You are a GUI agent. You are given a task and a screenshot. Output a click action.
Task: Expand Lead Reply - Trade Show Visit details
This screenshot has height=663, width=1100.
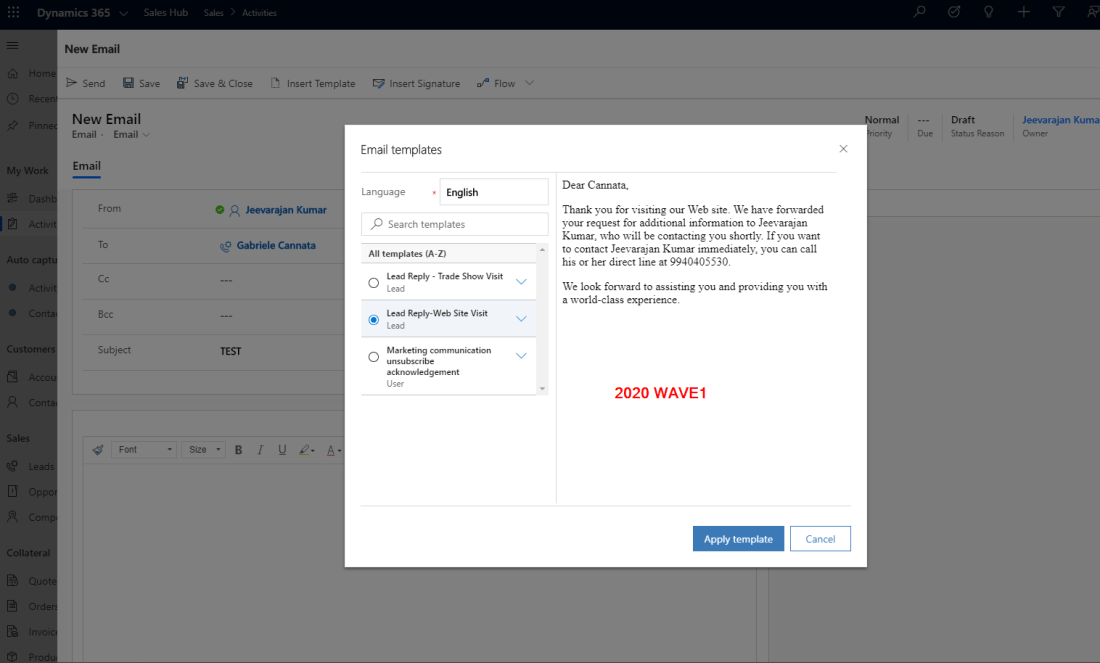click(521, 282)
